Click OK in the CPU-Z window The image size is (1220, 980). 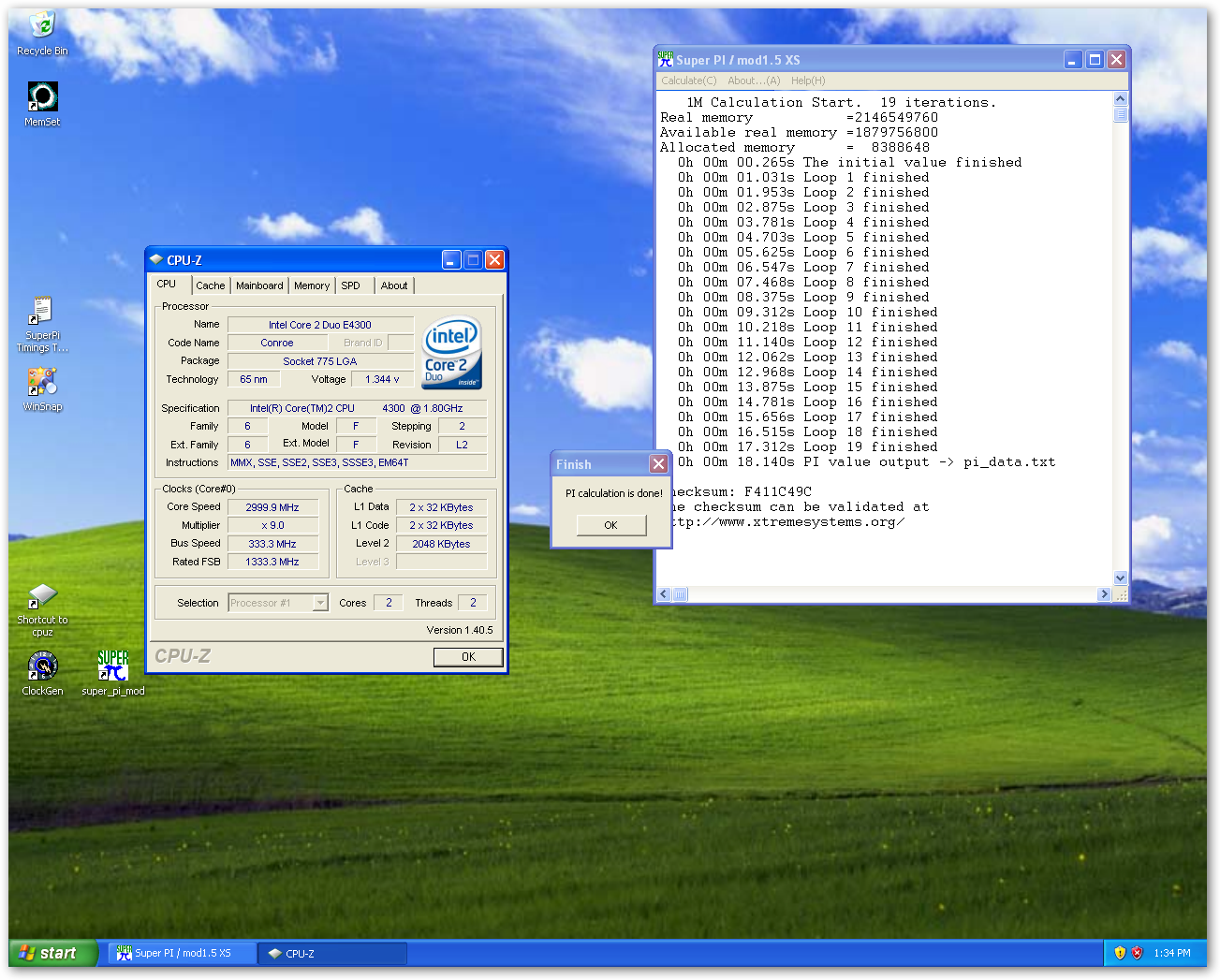pos(468,657)
